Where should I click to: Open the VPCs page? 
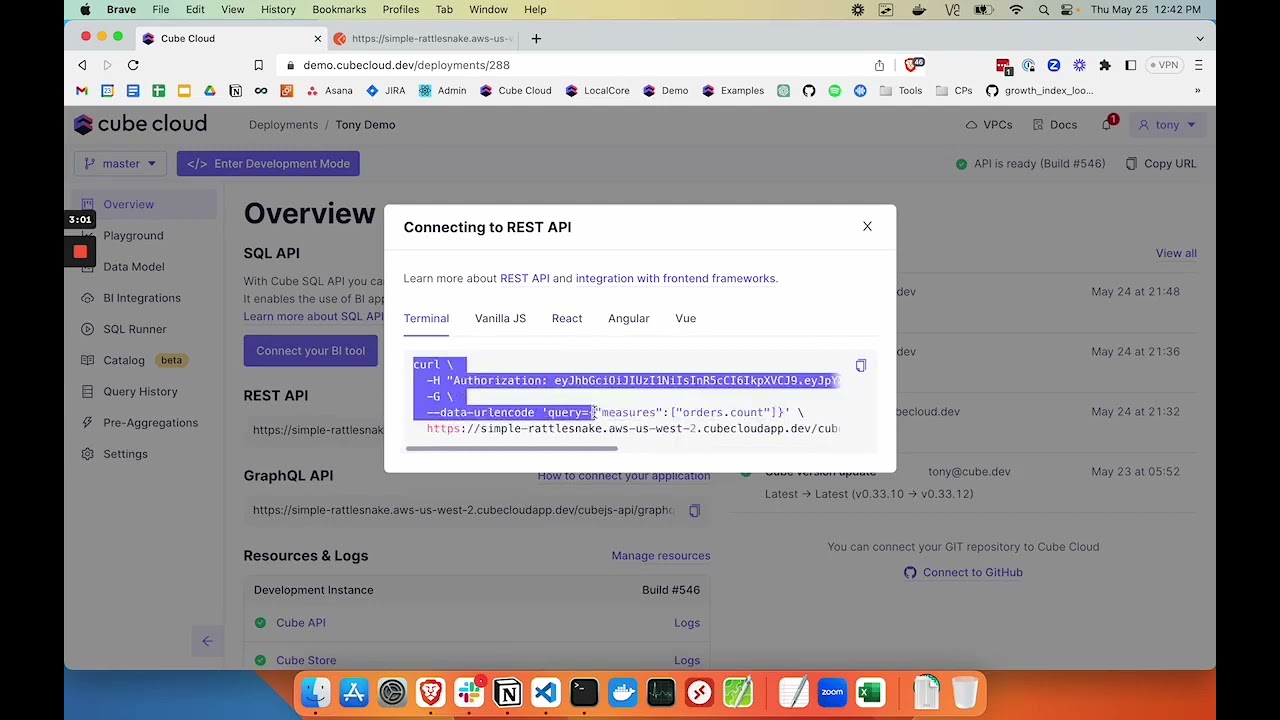(x=989, y=125)
